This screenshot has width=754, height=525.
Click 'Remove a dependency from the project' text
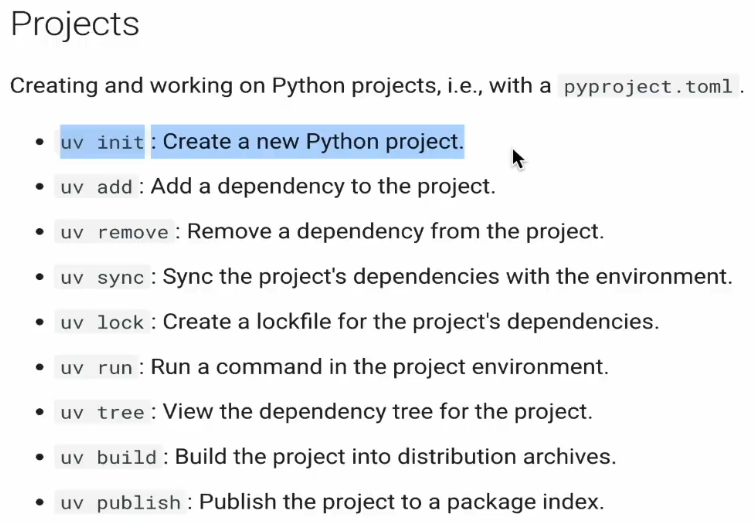[395, 232]
